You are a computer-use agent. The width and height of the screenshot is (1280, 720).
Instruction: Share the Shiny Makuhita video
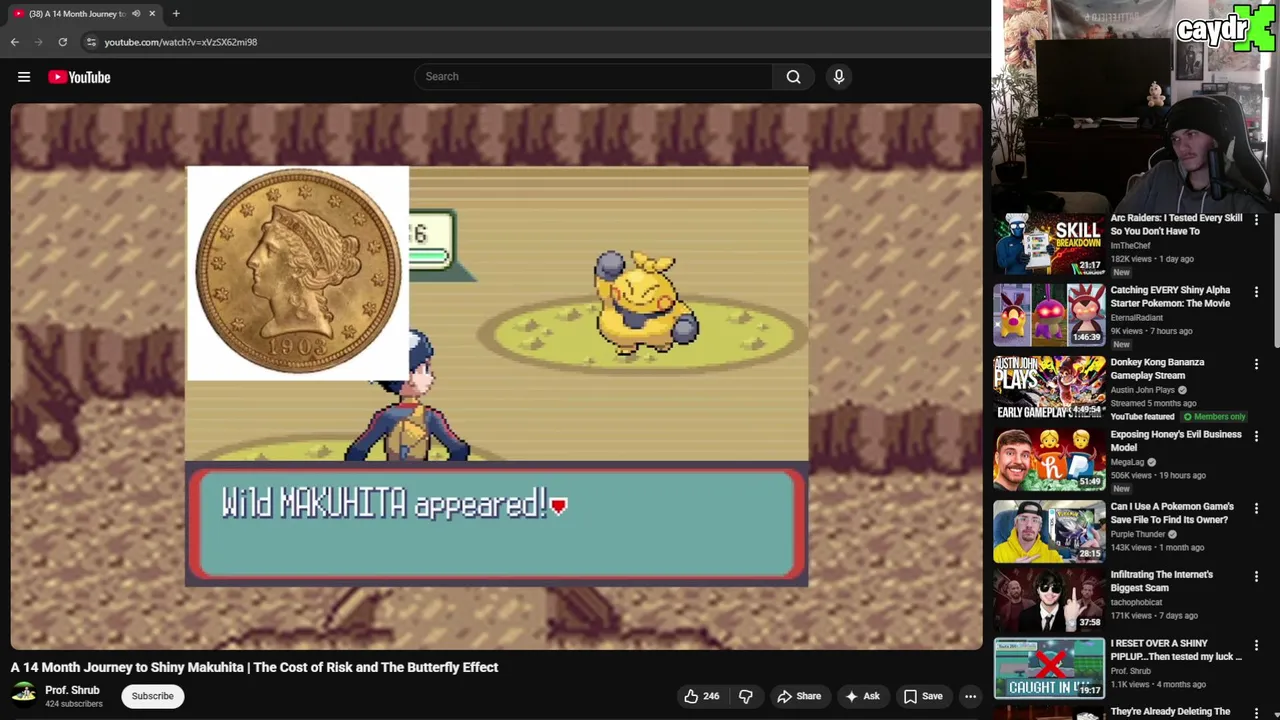(x=799, y=696)
